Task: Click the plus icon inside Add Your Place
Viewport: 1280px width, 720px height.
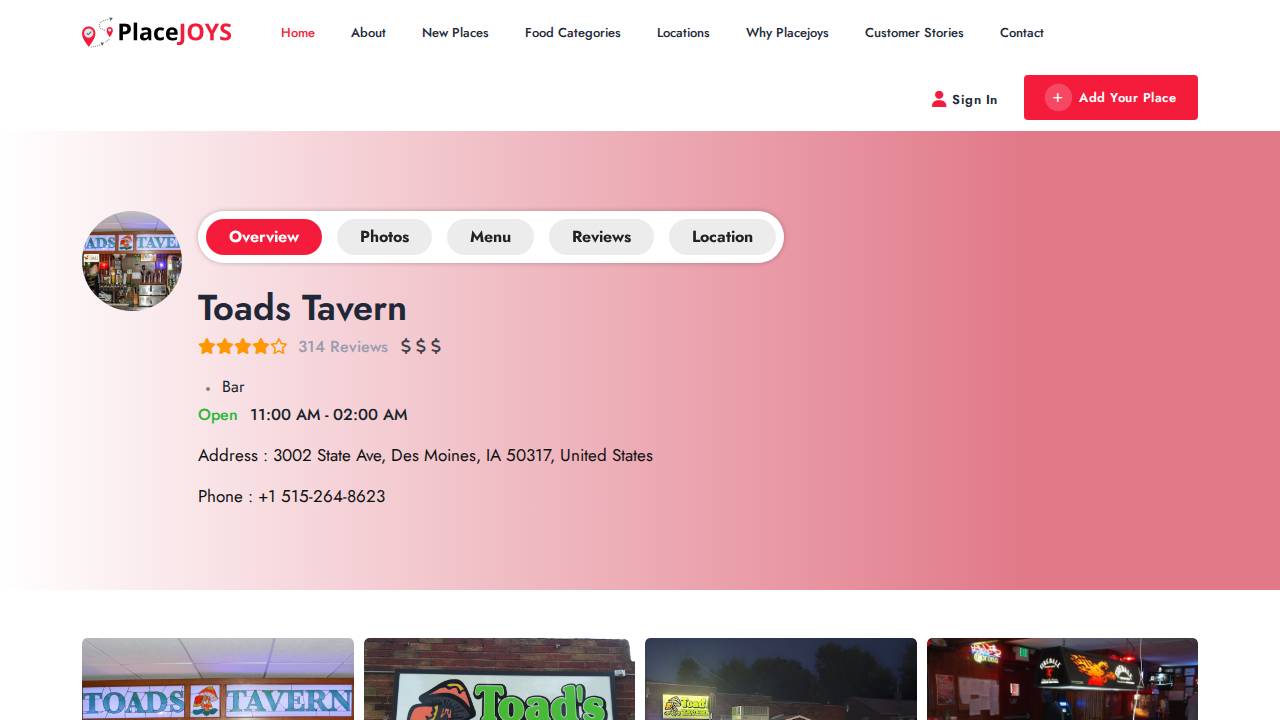Action: click(1058, 97)
